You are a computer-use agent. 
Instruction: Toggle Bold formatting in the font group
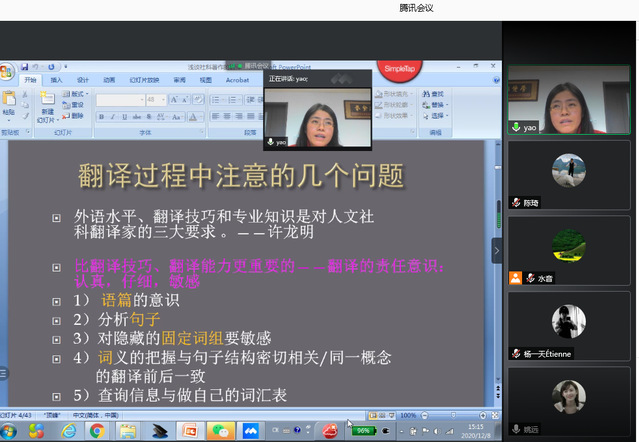coord(101,115)
